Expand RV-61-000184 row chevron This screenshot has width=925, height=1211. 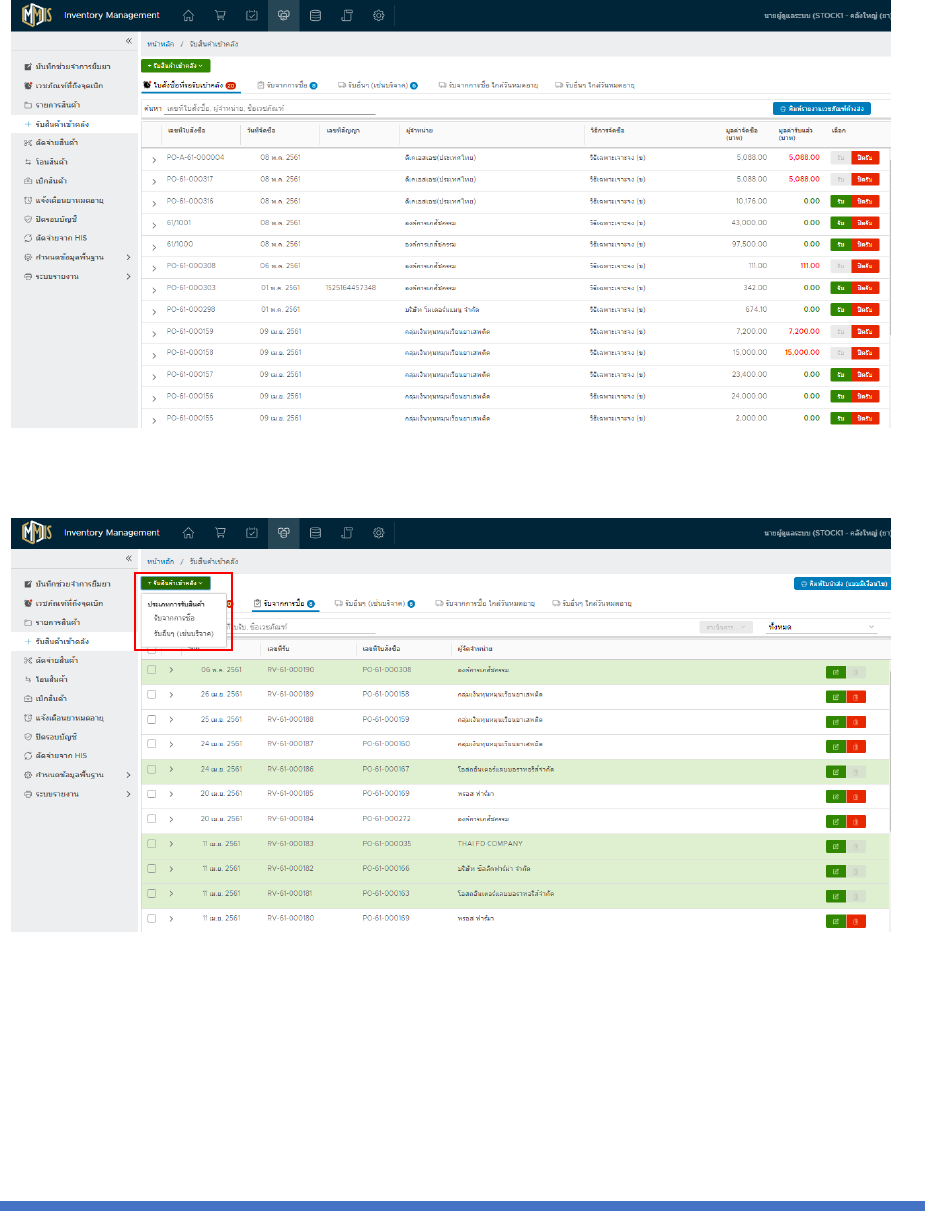tap(172, 818)
